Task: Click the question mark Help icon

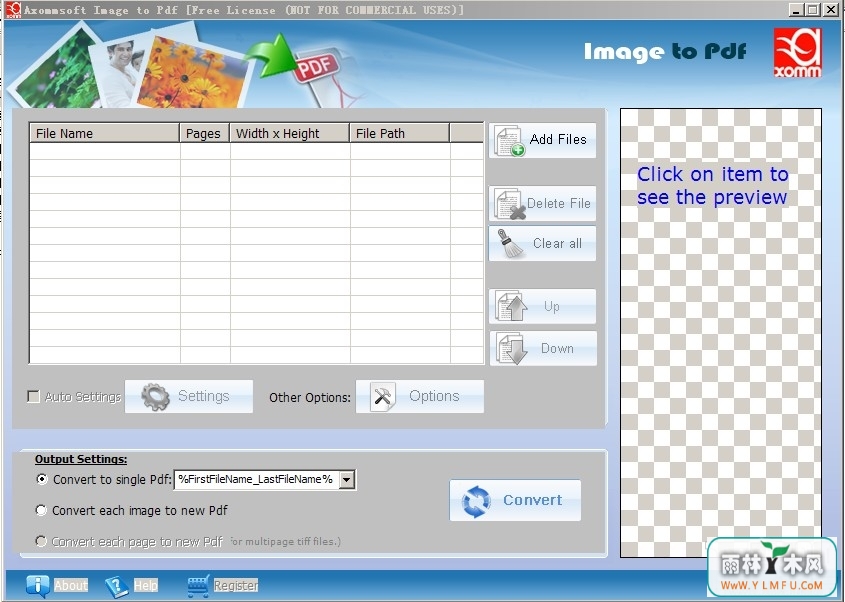Action: 117,586
